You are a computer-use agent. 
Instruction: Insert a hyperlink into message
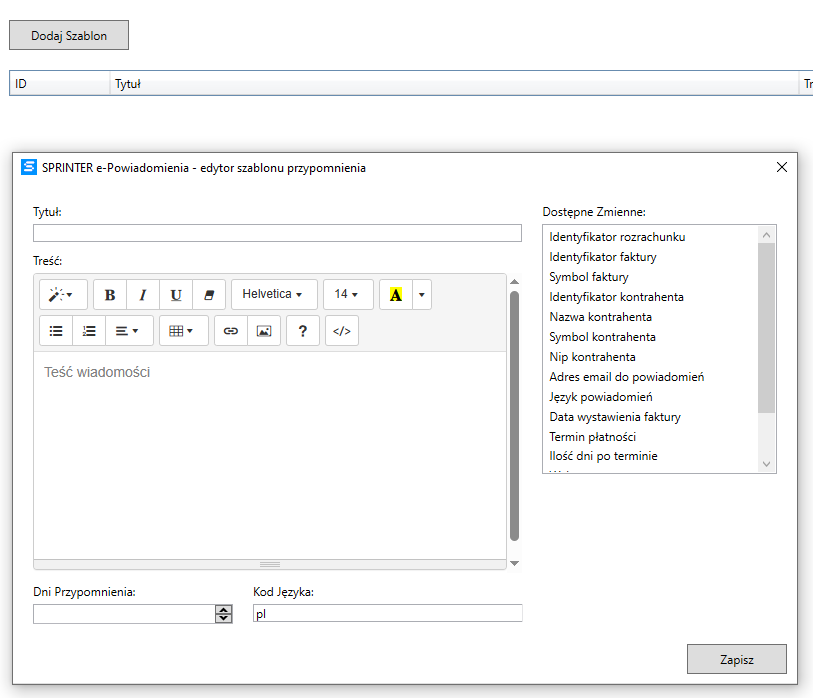(231, 331)
